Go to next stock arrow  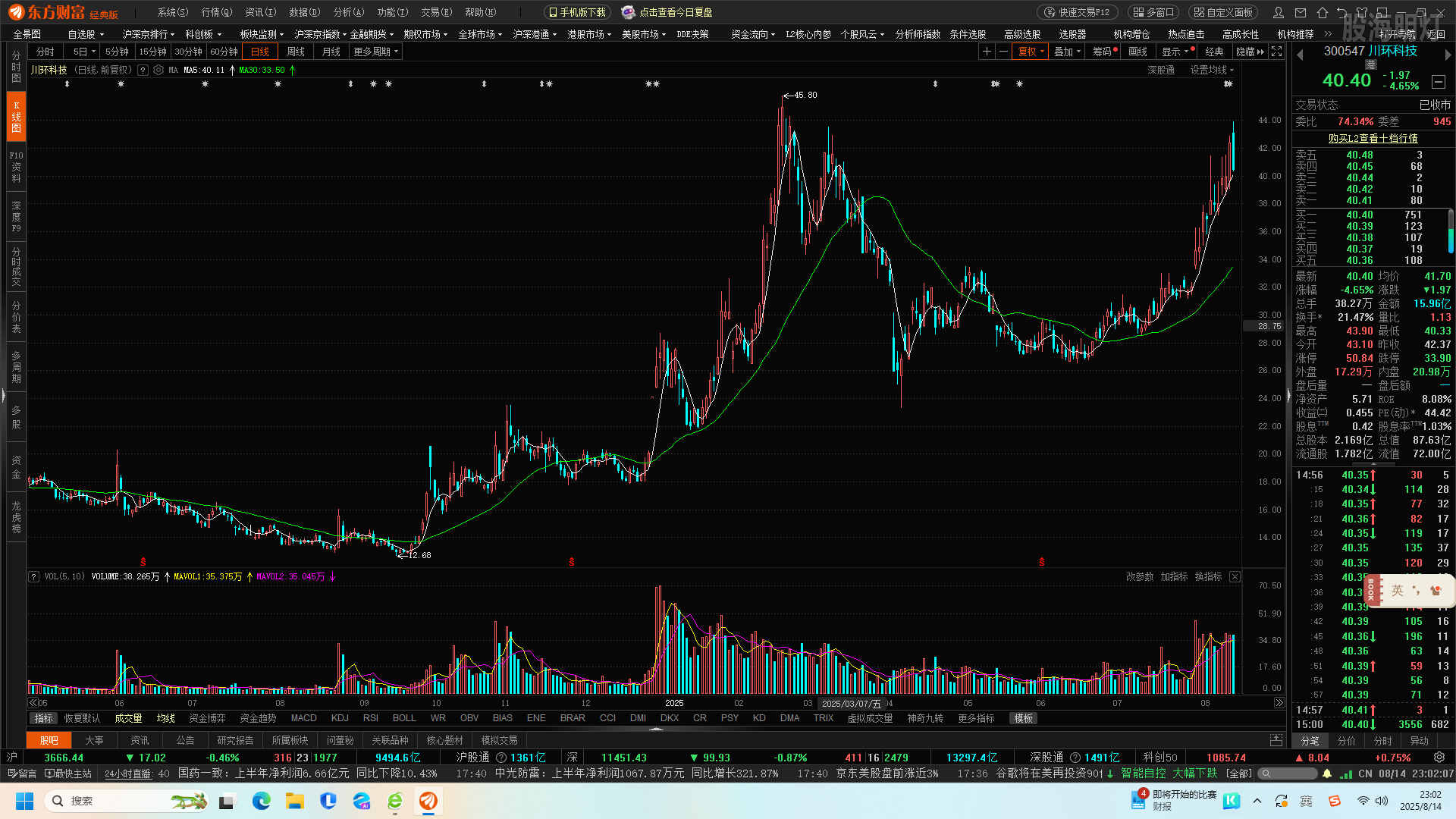[1447, 55]
